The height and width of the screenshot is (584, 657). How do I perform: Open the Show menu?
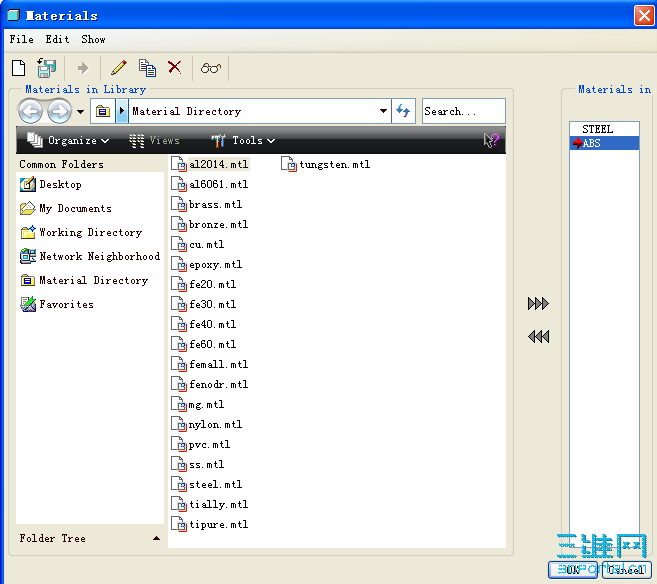coord(93,39)
